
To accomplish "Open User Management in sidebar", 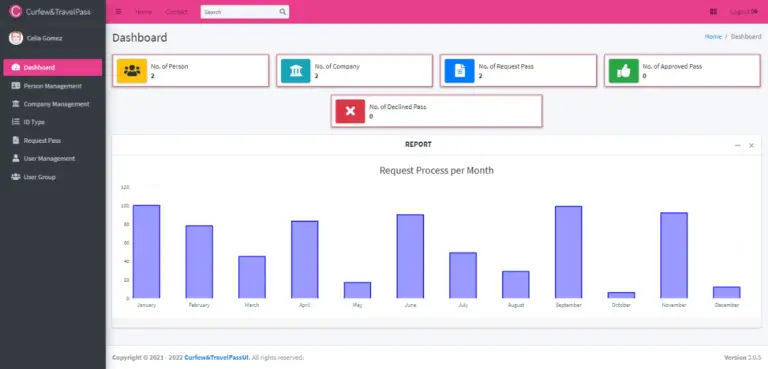I will [x=52, y=159].
